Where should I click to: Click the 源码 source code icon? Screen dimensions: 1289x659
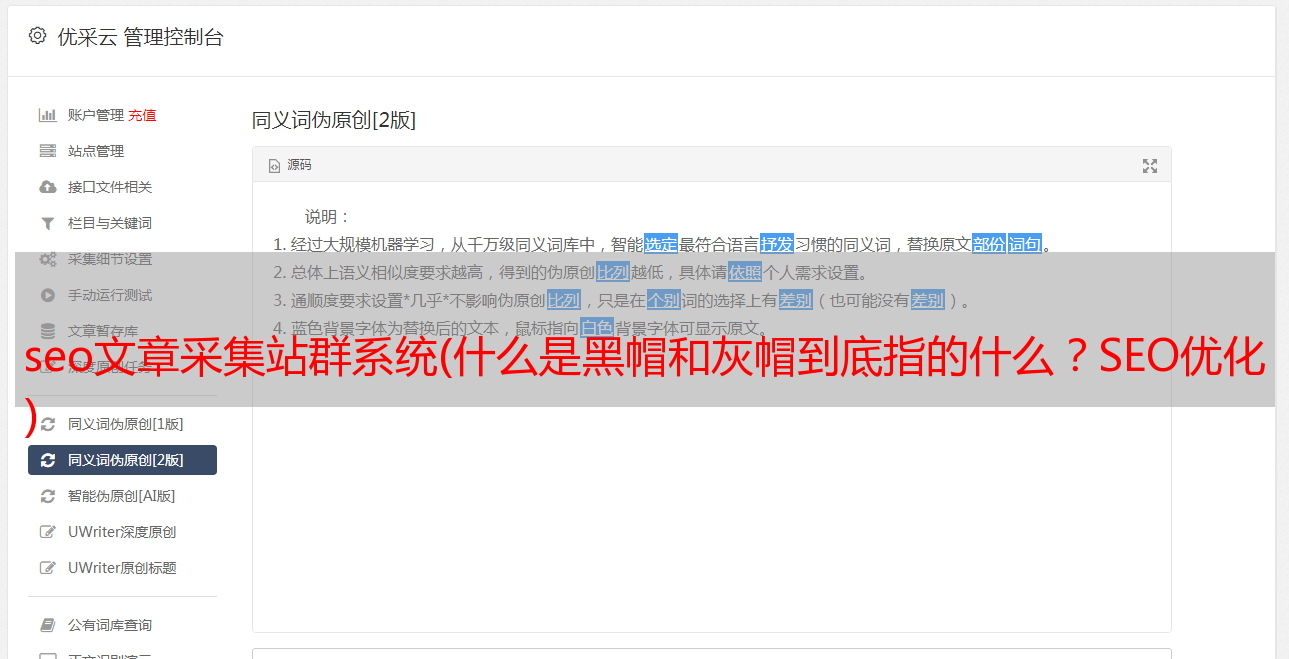(274, 166)
